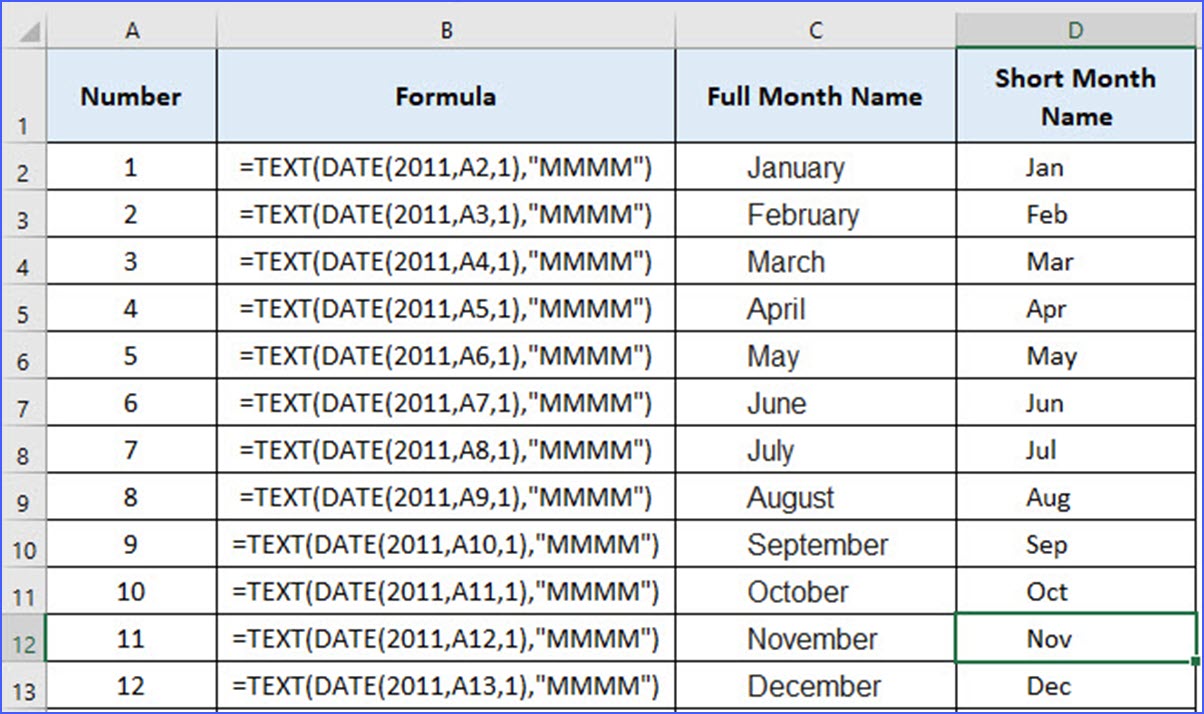Click the cell containing Aug
Viewport: 1204px width, 714px height.
click(x=1075, y=498)
